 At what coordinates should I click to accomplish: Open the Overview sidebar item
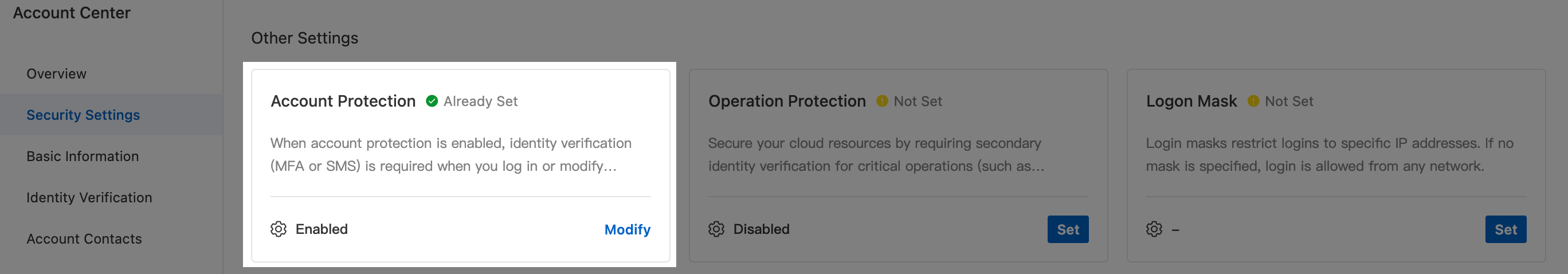(x=56, y=74)
